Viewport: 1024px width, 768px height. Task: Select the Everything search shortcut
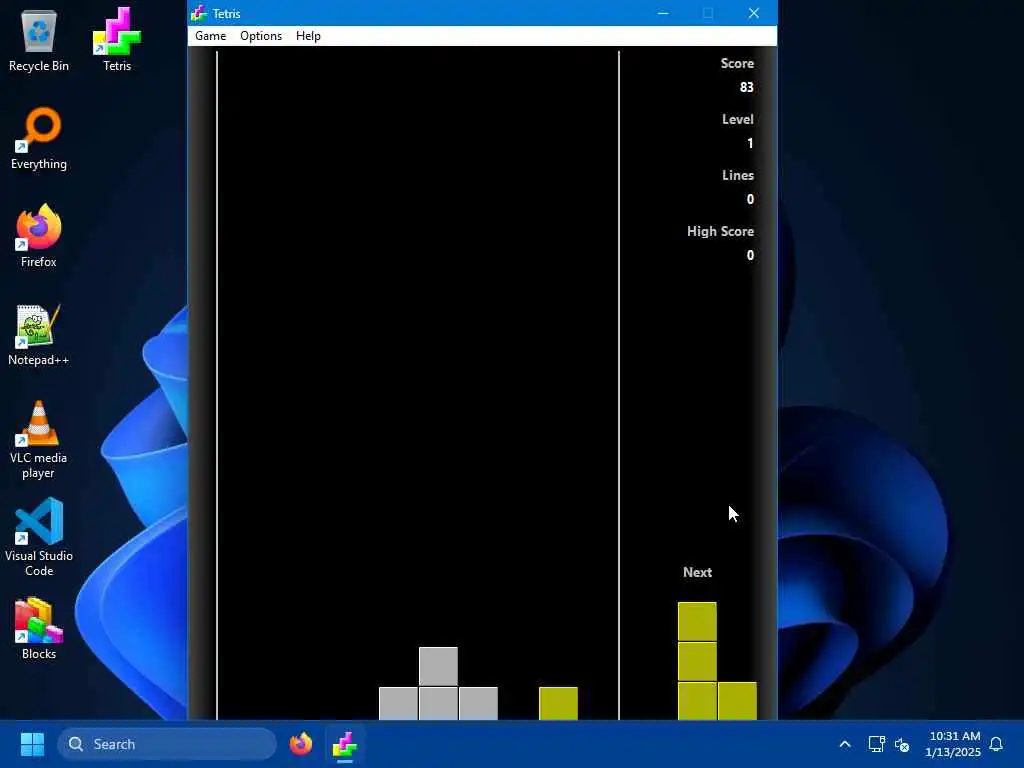tap(39, 138)
